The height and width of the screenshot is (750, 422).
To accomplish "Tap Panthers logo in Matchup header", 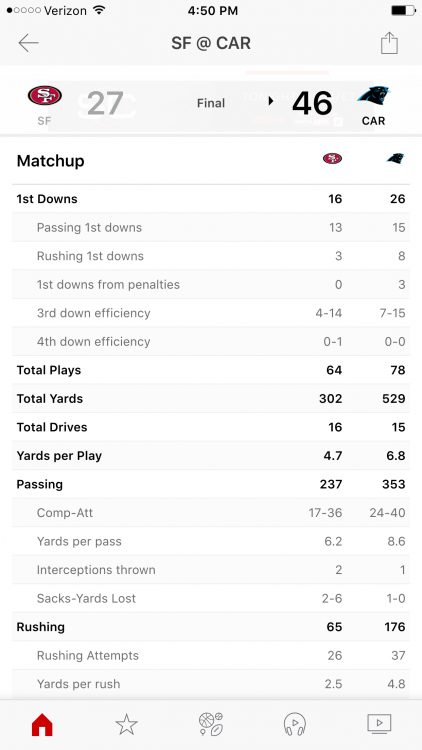I will [x=395, y=158].
